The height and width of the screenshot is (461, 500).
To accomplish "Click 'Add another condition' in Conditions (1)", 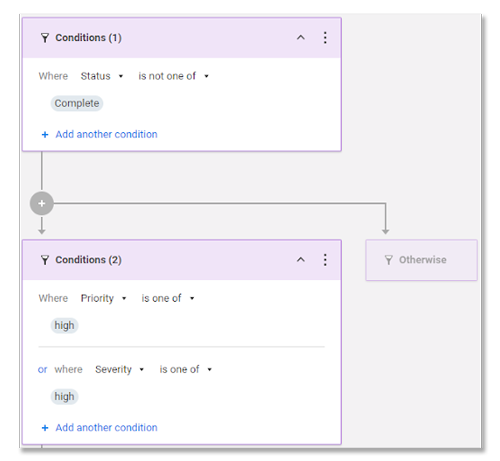I will tap(106, 134).
